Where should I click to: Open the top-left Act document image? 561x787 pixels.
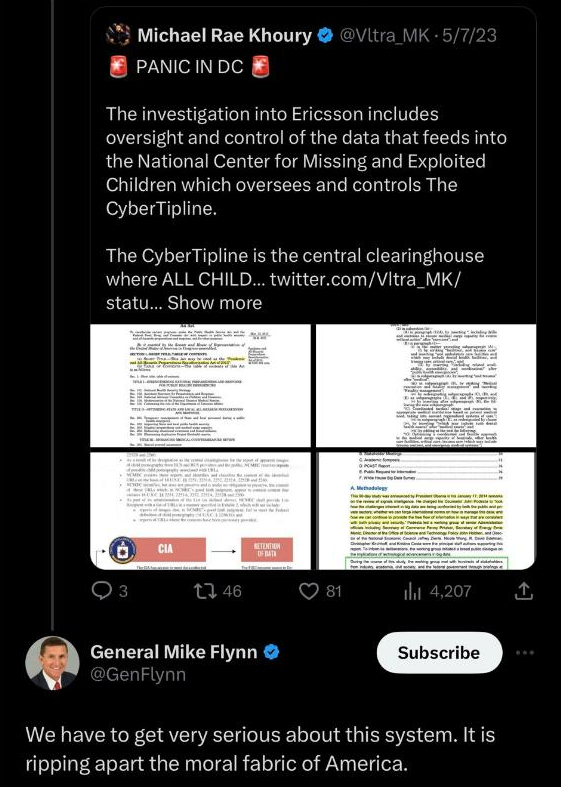[200, 385]
